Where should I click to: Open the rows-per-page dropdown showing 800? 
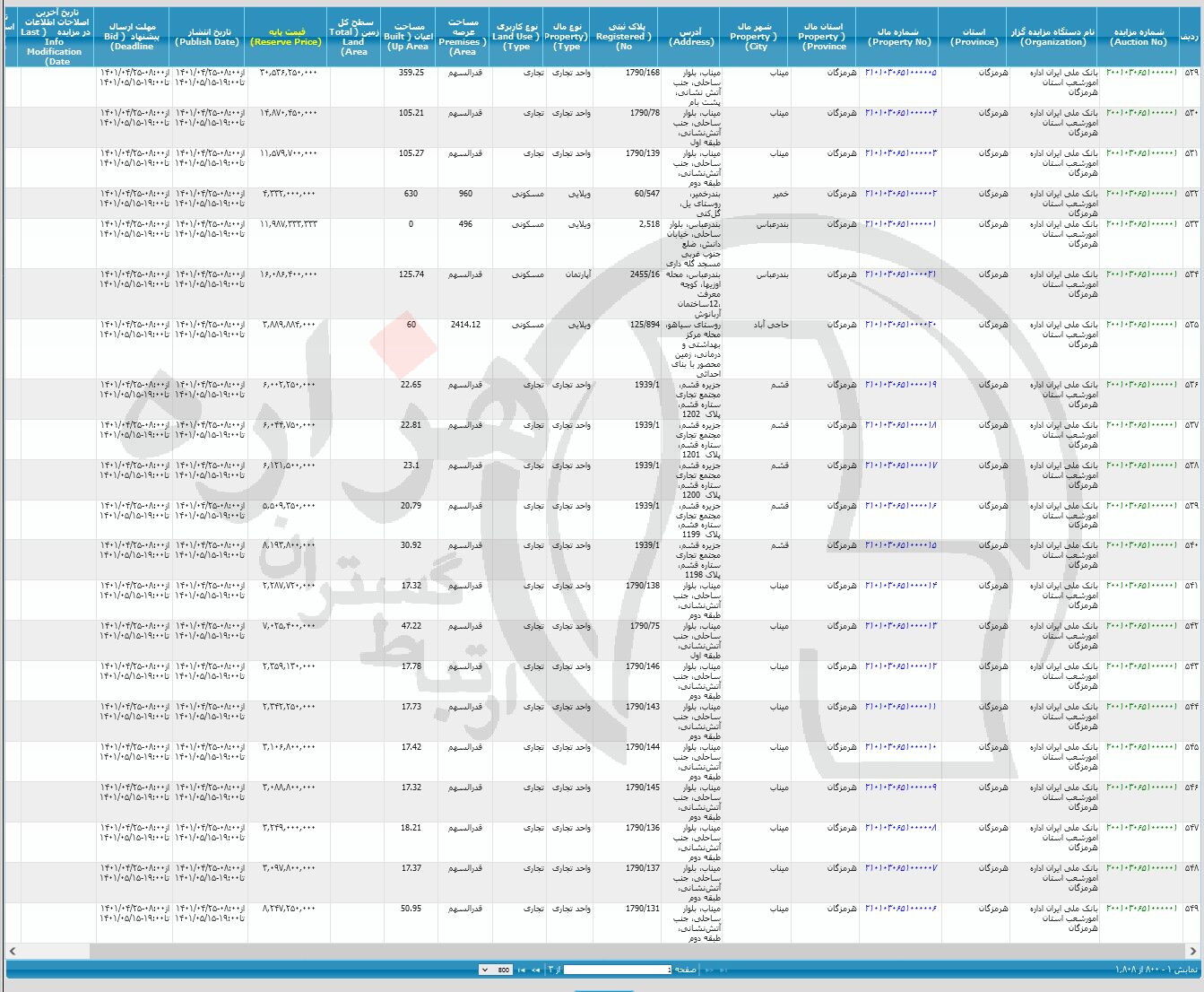[496, 970]
